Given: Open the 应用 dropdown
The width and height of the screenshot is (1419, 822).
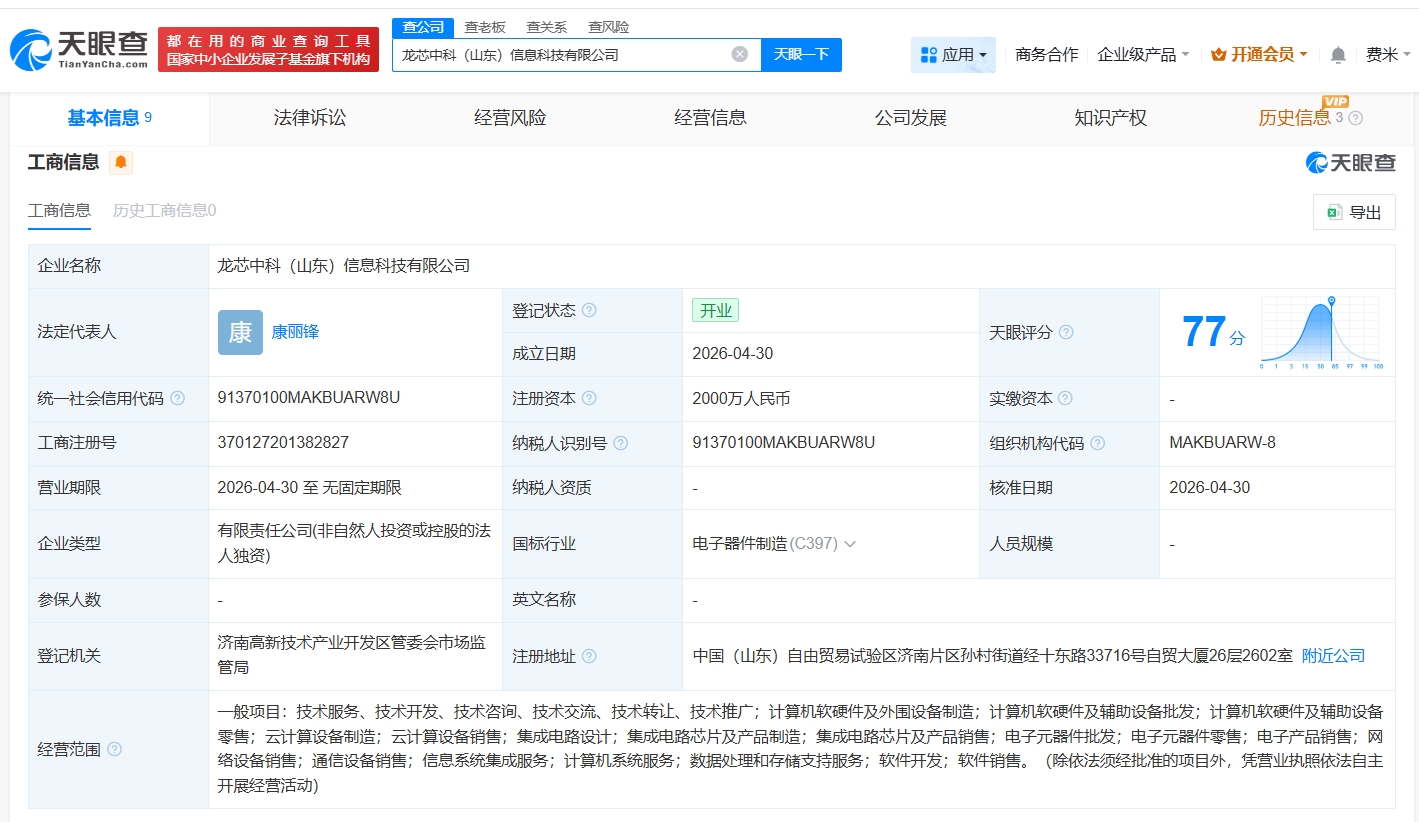Looking at the screenshot, I should [x=953, y=55].
